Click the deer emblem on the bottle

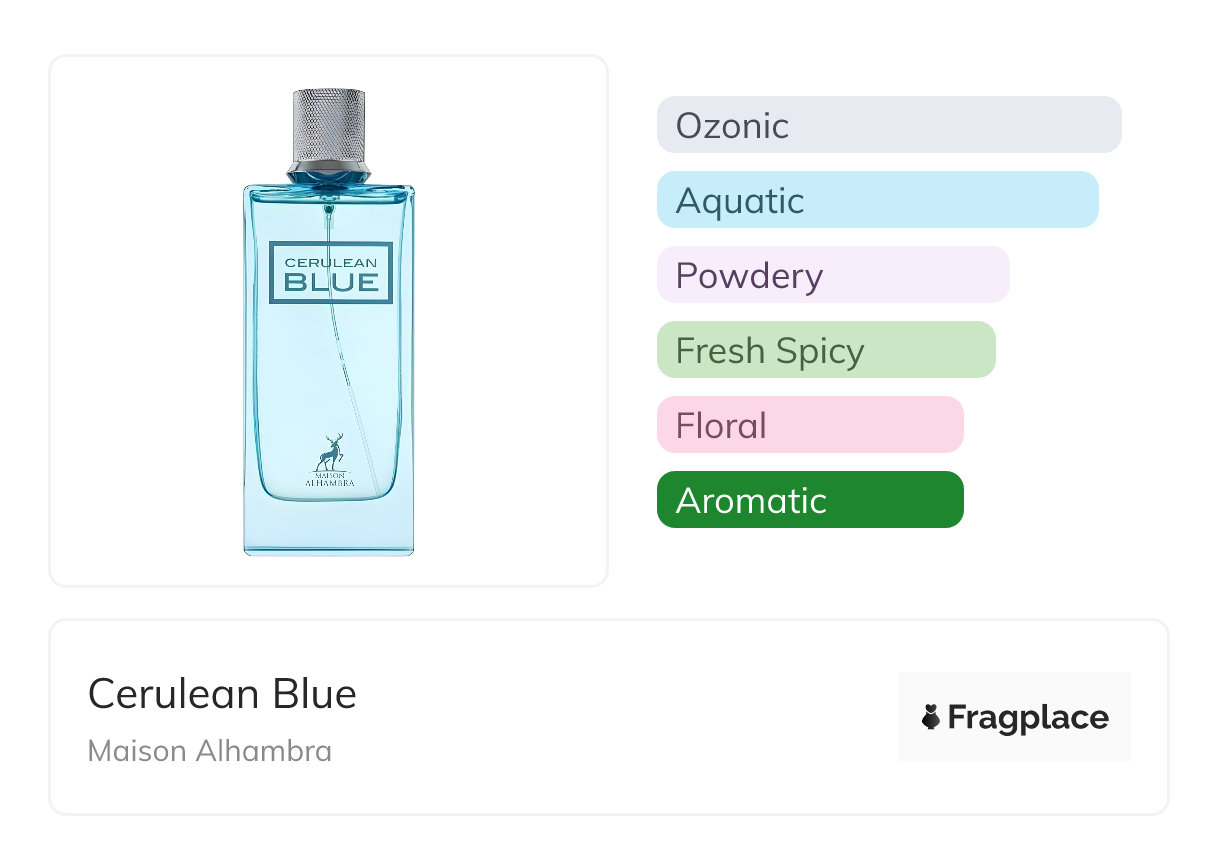point(329,453)
